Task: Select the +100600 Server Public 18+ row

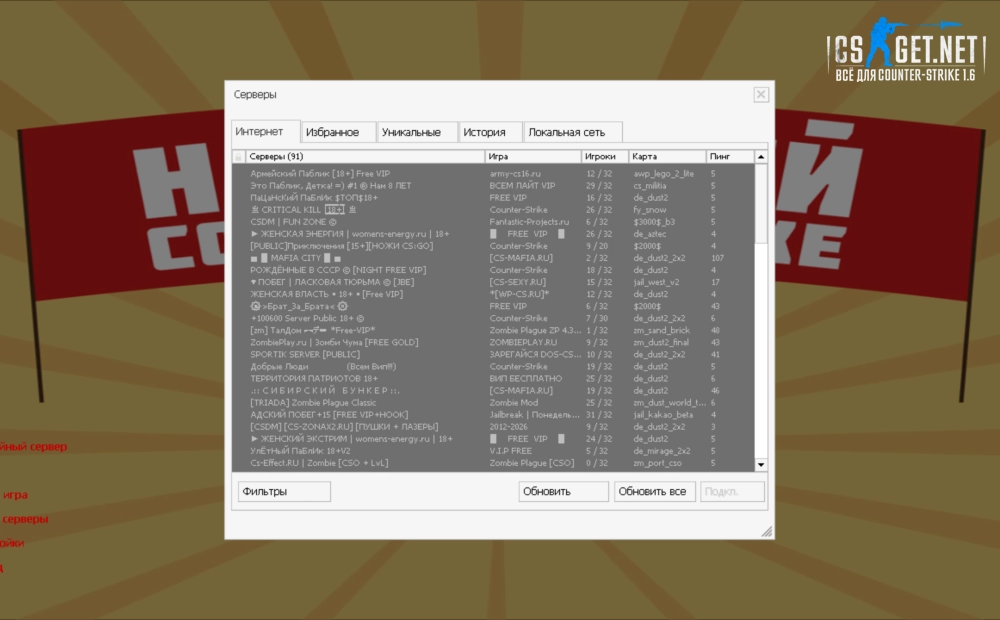Action: [x=494, y=318]
